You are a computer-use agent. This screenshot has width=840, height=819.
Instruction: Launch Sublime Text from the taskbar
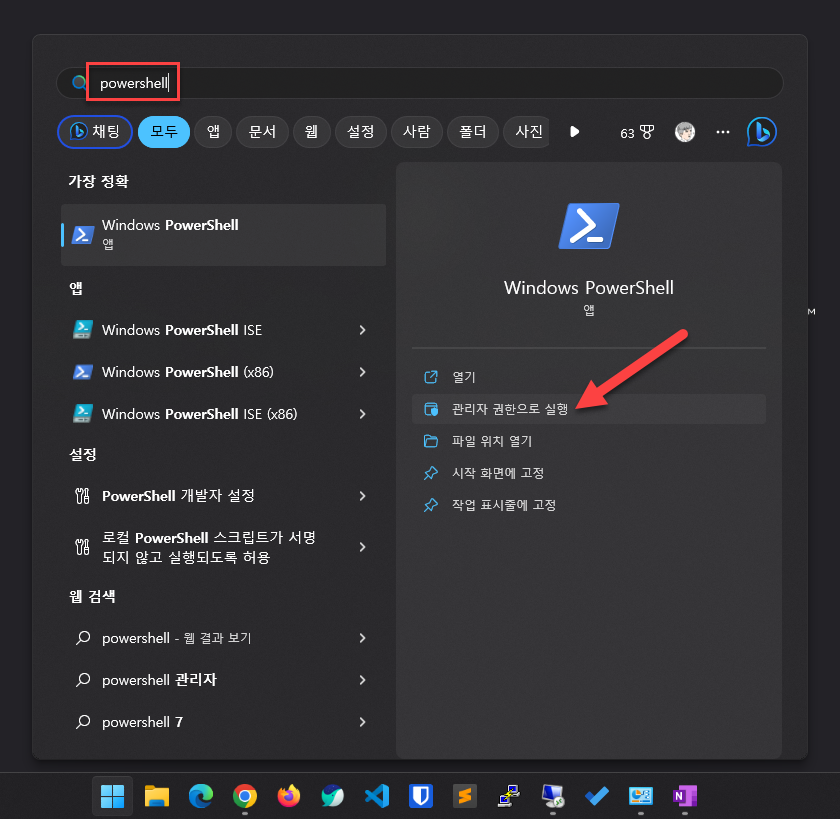465,796
